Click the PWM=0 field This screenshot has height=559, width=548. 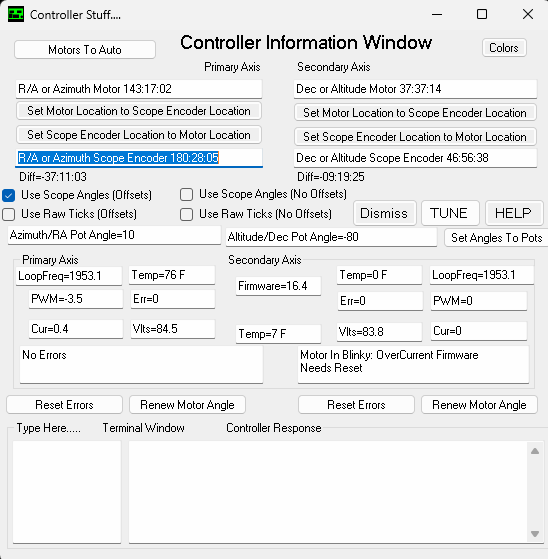tap(479, 301)
